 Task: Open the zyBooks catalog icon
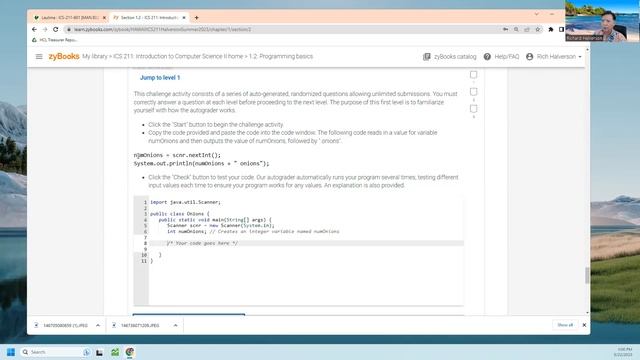(427, 57)
